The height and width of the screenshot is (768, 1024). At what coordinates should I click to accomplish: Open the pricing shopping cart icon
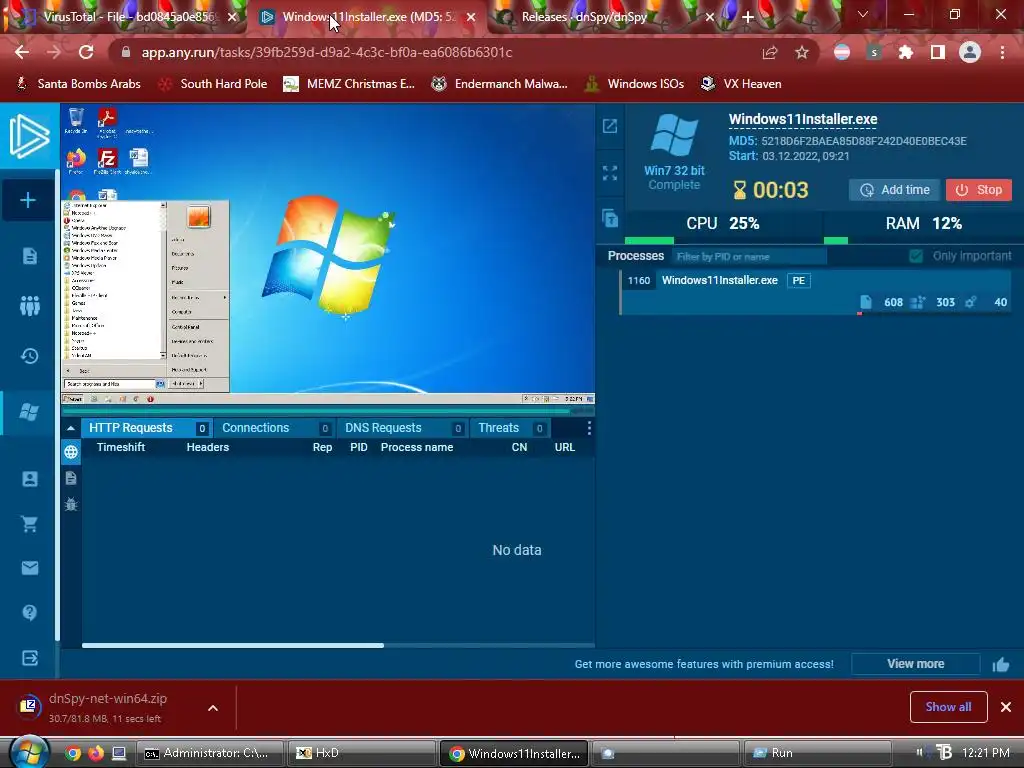(x=29, y=524)
